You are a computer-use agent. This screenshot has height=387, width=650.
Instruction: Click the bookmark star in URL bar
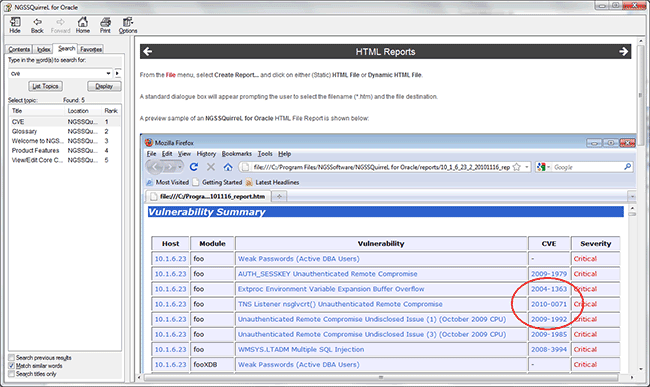(x=517, y=167)
